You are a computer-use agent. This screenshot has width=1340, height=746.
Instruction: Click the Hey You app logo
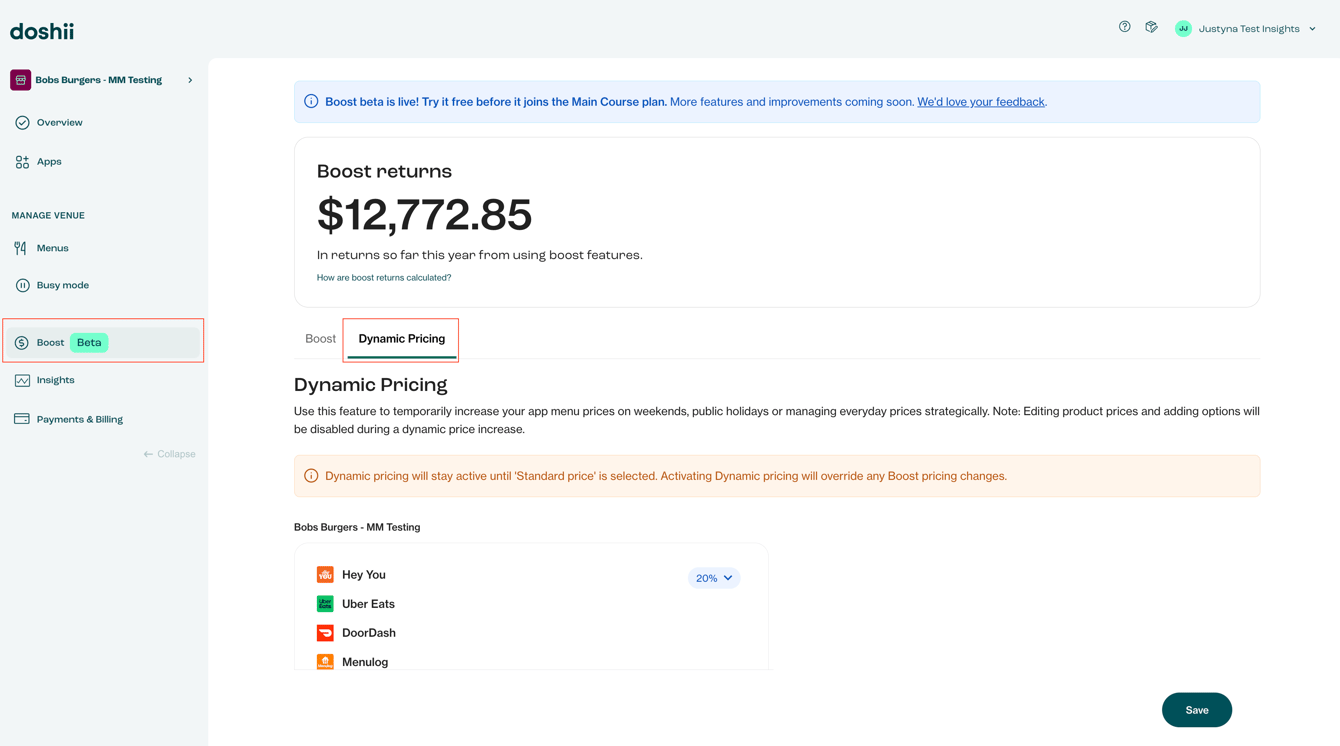[x=325, y=575]
